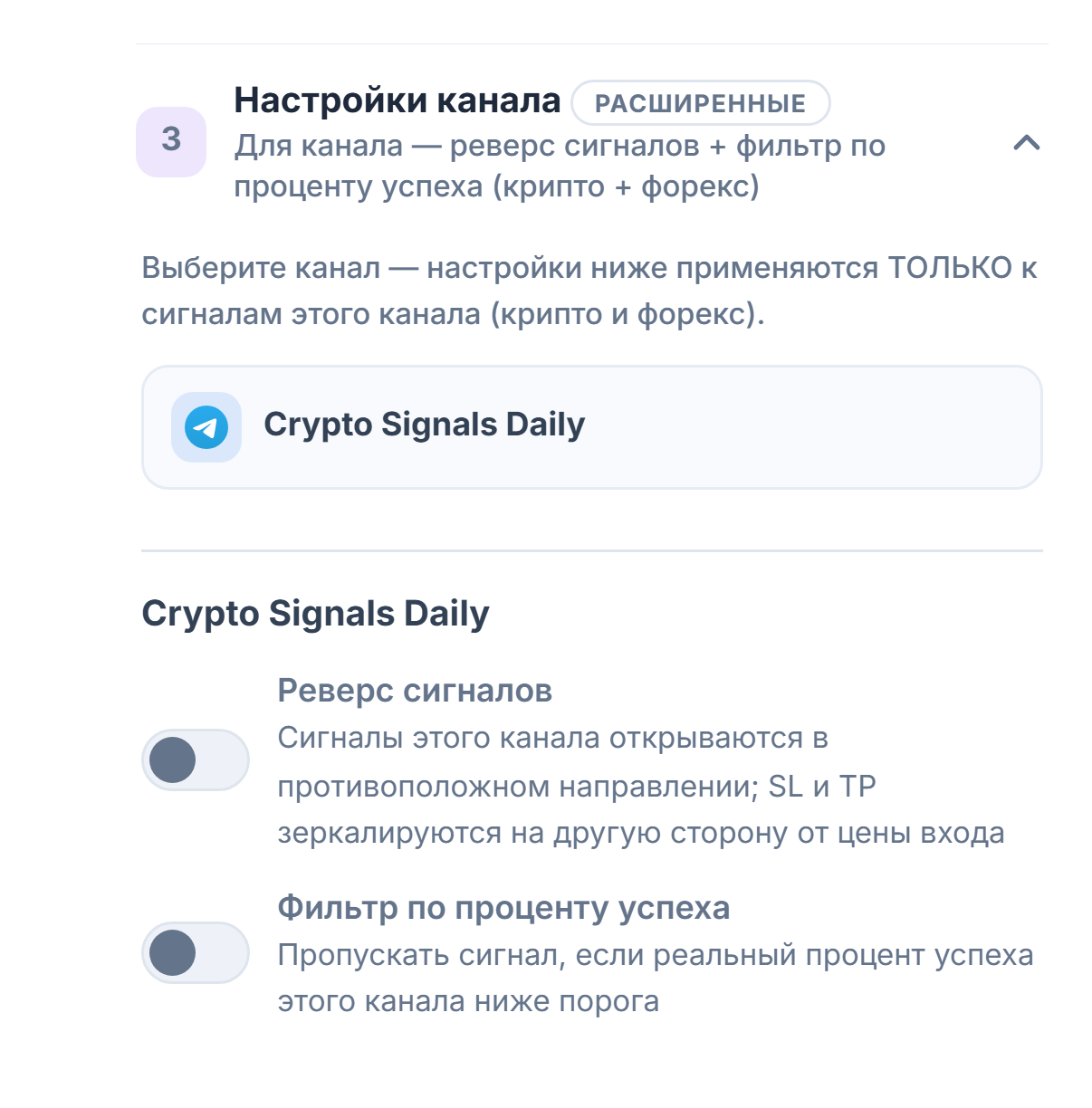Click the Telegram icon beside Crypto Signals Daily
This screenshot has height=1108, width=1092.
click(206, 427)
